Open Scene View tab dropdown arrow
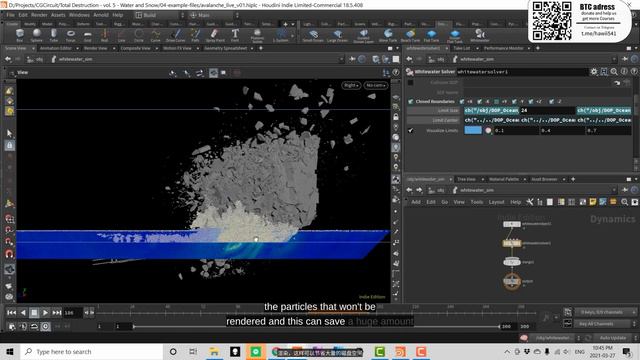Image resolution: width=640 pixels, height=360 pixels. tap(32, 48)
